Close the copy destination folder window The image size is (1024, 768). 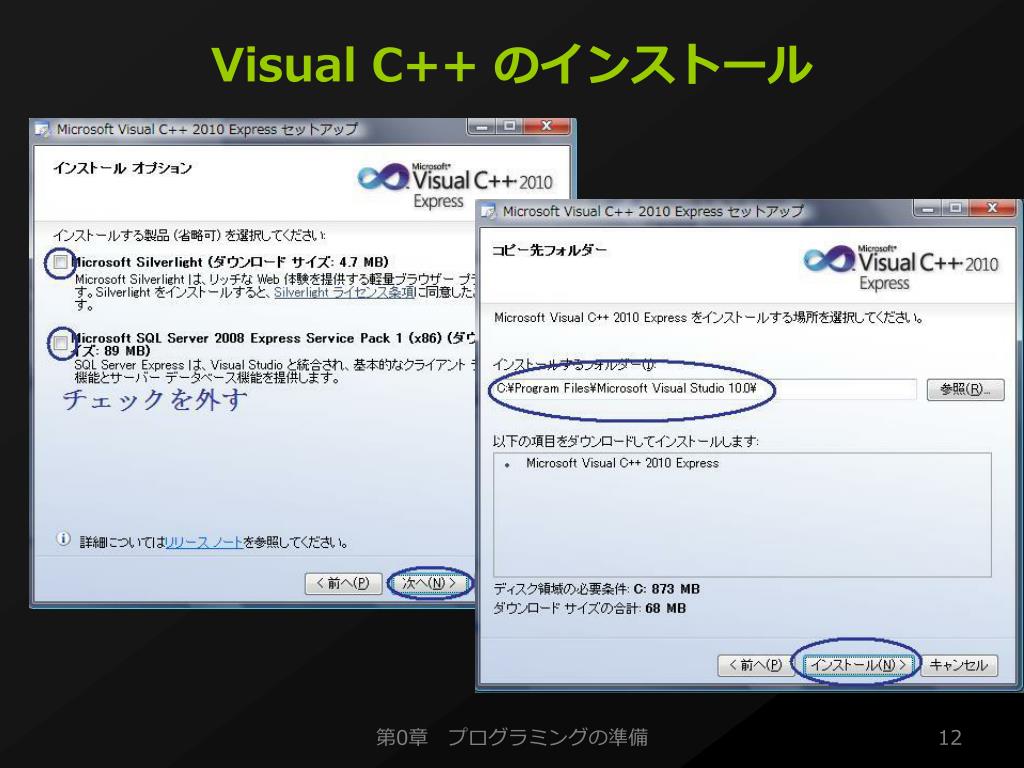(993, 208)
